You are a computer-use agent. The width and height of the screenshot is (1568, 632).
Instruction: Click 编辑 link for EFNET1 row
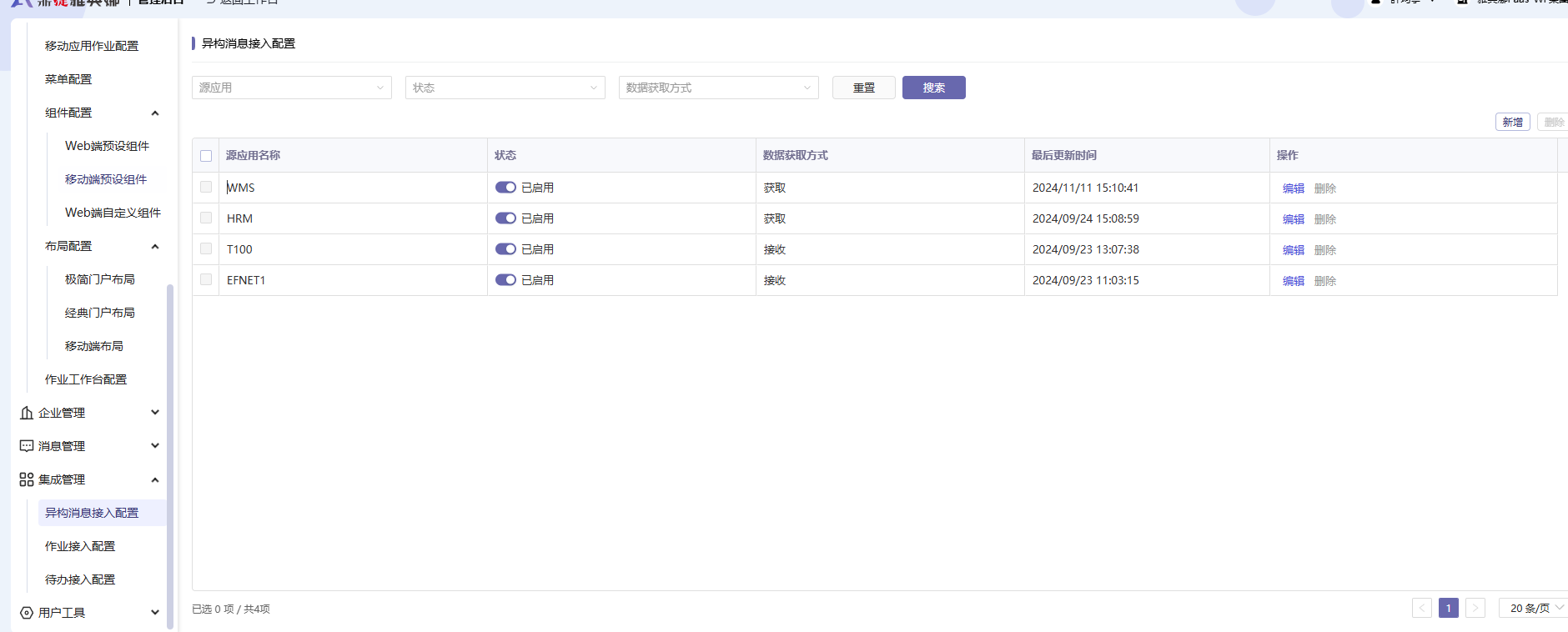click(x=1294, y=281)
